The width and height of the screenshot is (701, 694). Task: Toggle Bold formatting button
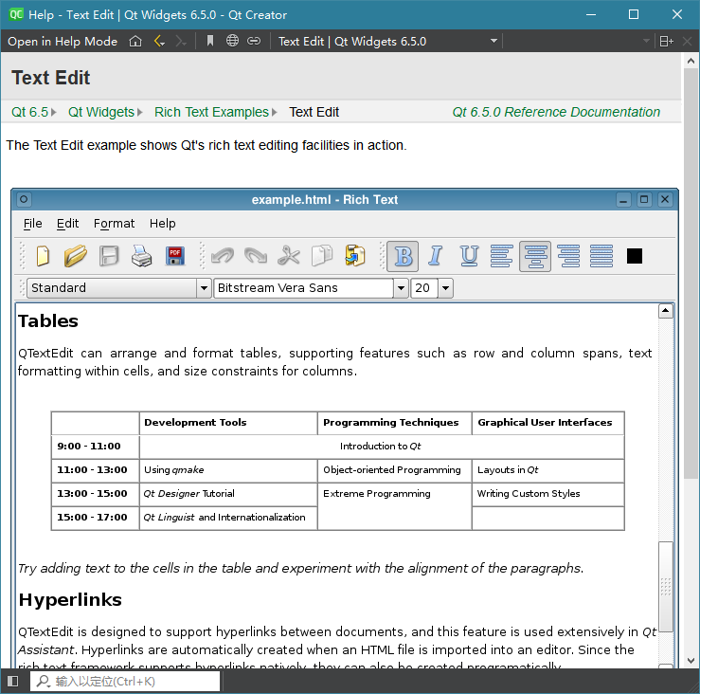(403, 256)
